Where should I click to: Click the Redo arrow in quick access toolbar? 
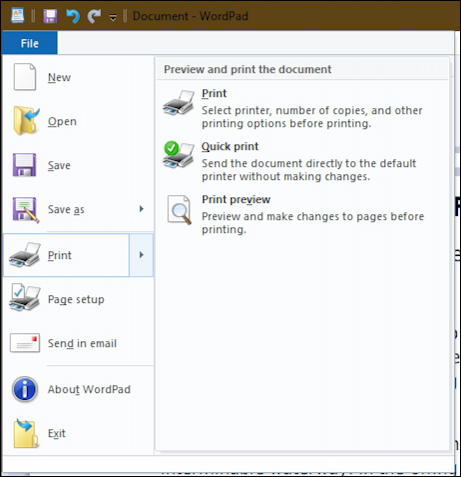(x=94, y=16)
